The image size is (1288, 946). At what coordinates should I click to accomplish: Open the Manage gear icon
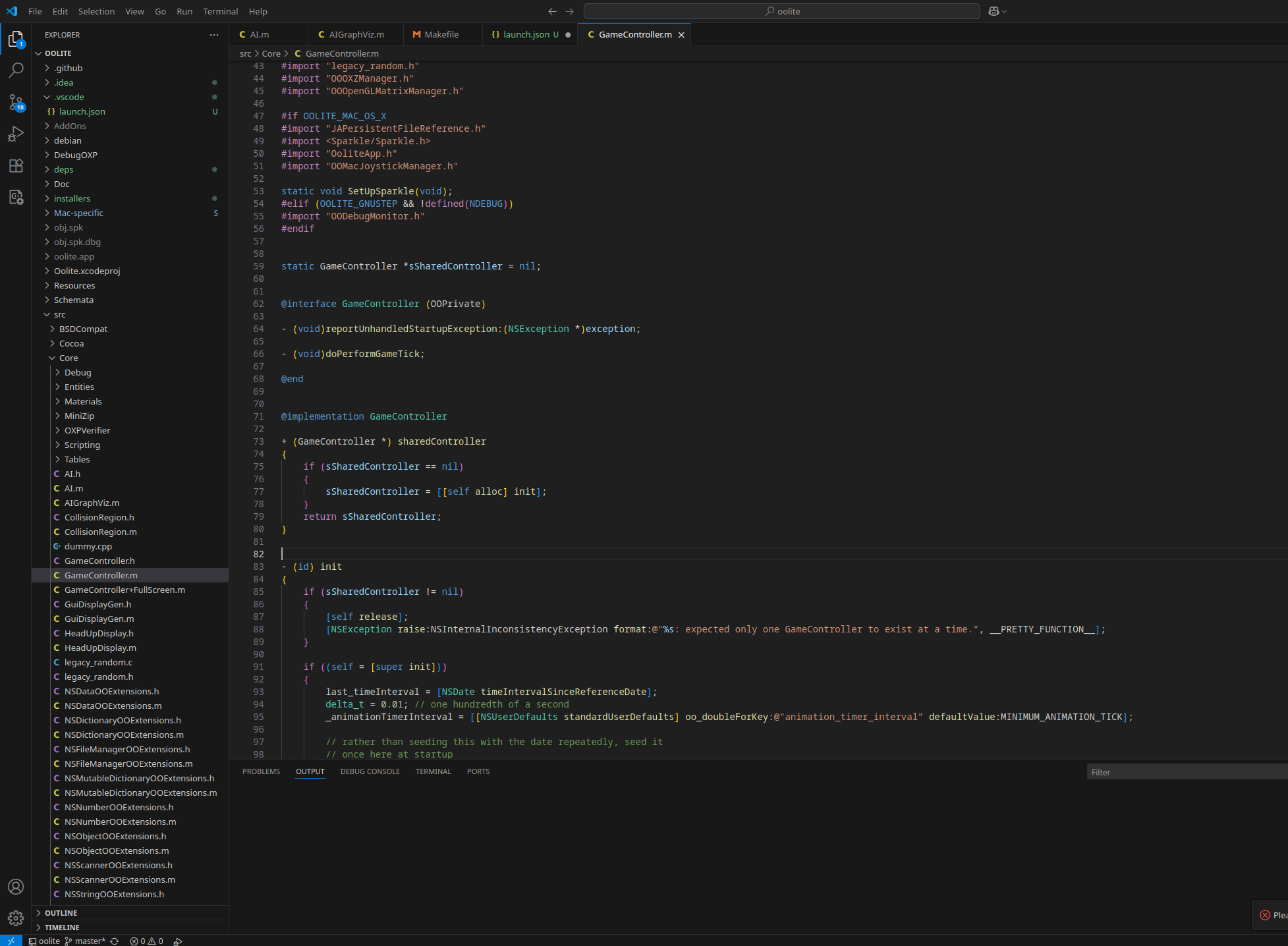pos(16,918)
